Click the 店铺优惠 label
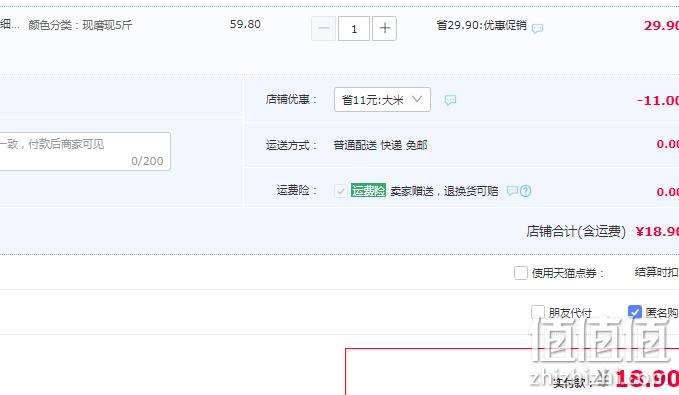The height and width of the screenshot is (395, 679). coord(291,100)
